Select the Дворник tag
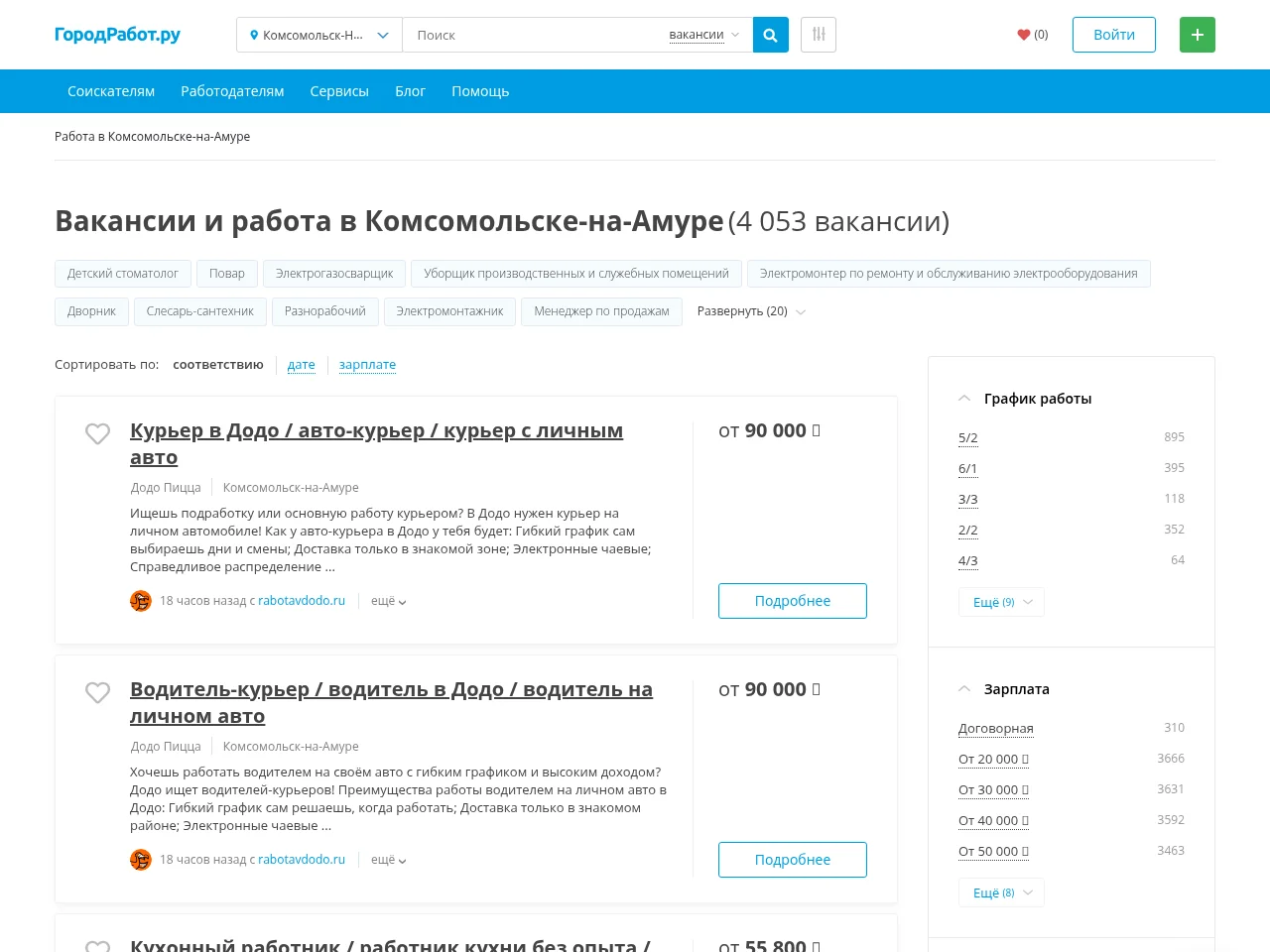 click(x=91, y=311)
